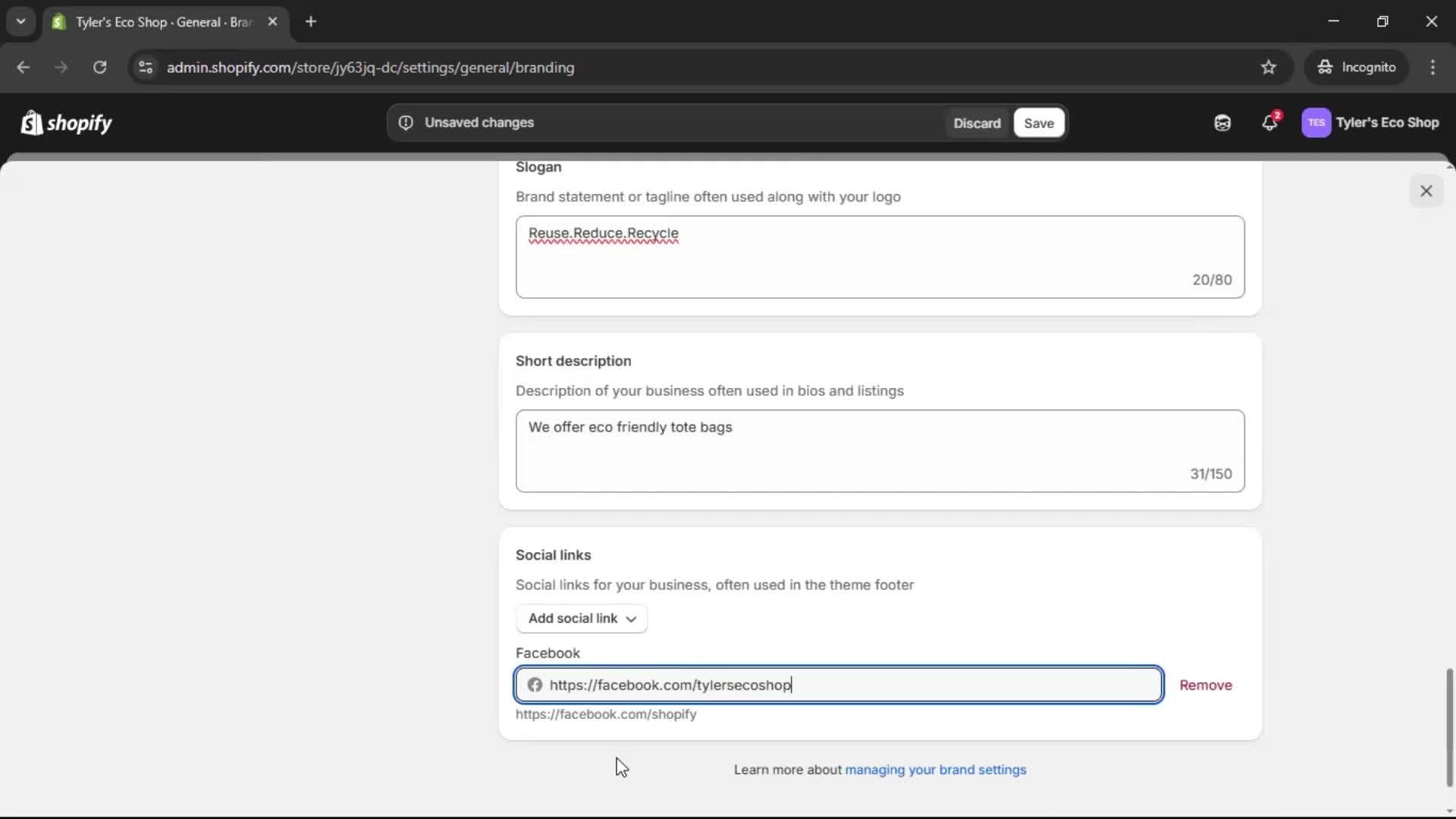Open the Shopify Sidekick assistant
Image resolution: width=1456 pixels, height=819 pixels.
coord(1222,122)
